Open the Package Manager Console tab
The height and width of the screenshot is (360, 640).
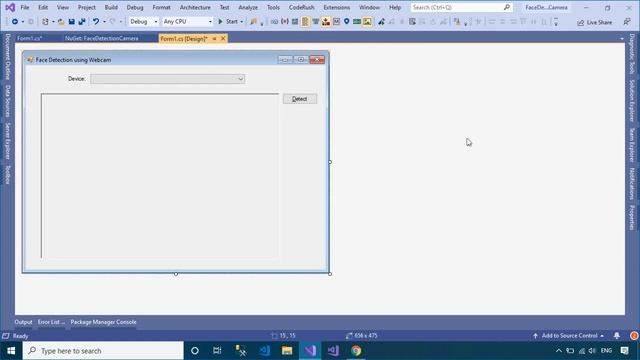click(103, 322)
